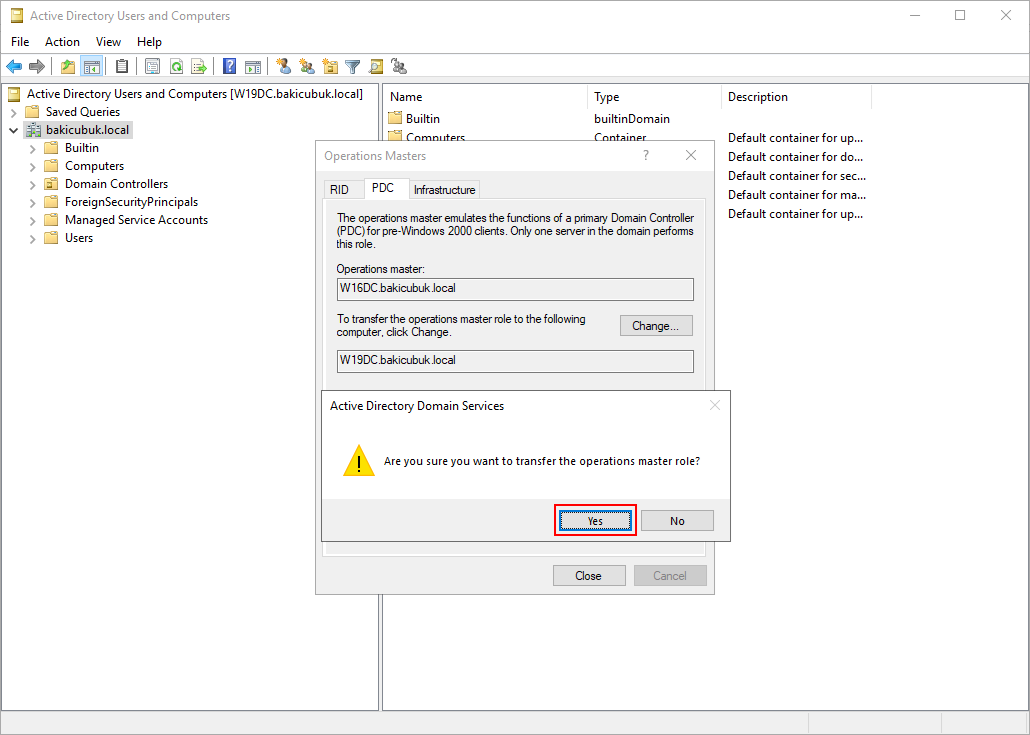The image size is (1030, 735).
Task: Switch to the Infrastructure tab
Action: tap(445, 190)
